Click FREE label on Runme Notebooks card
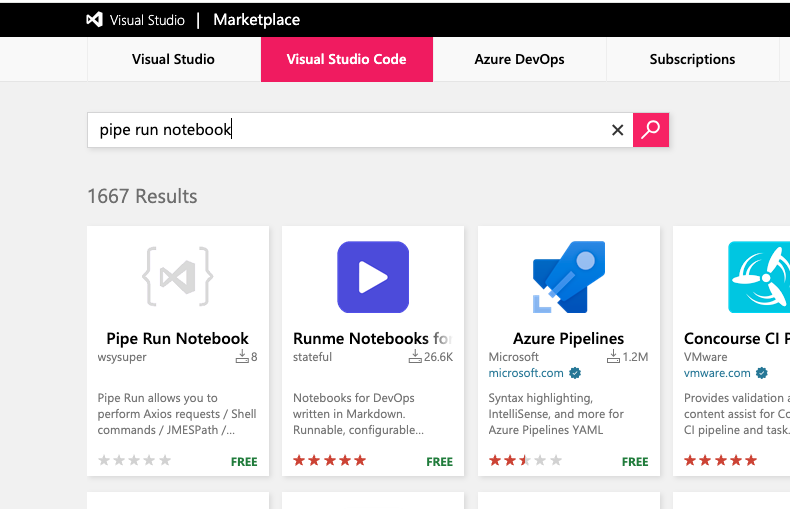 point(439,462)
